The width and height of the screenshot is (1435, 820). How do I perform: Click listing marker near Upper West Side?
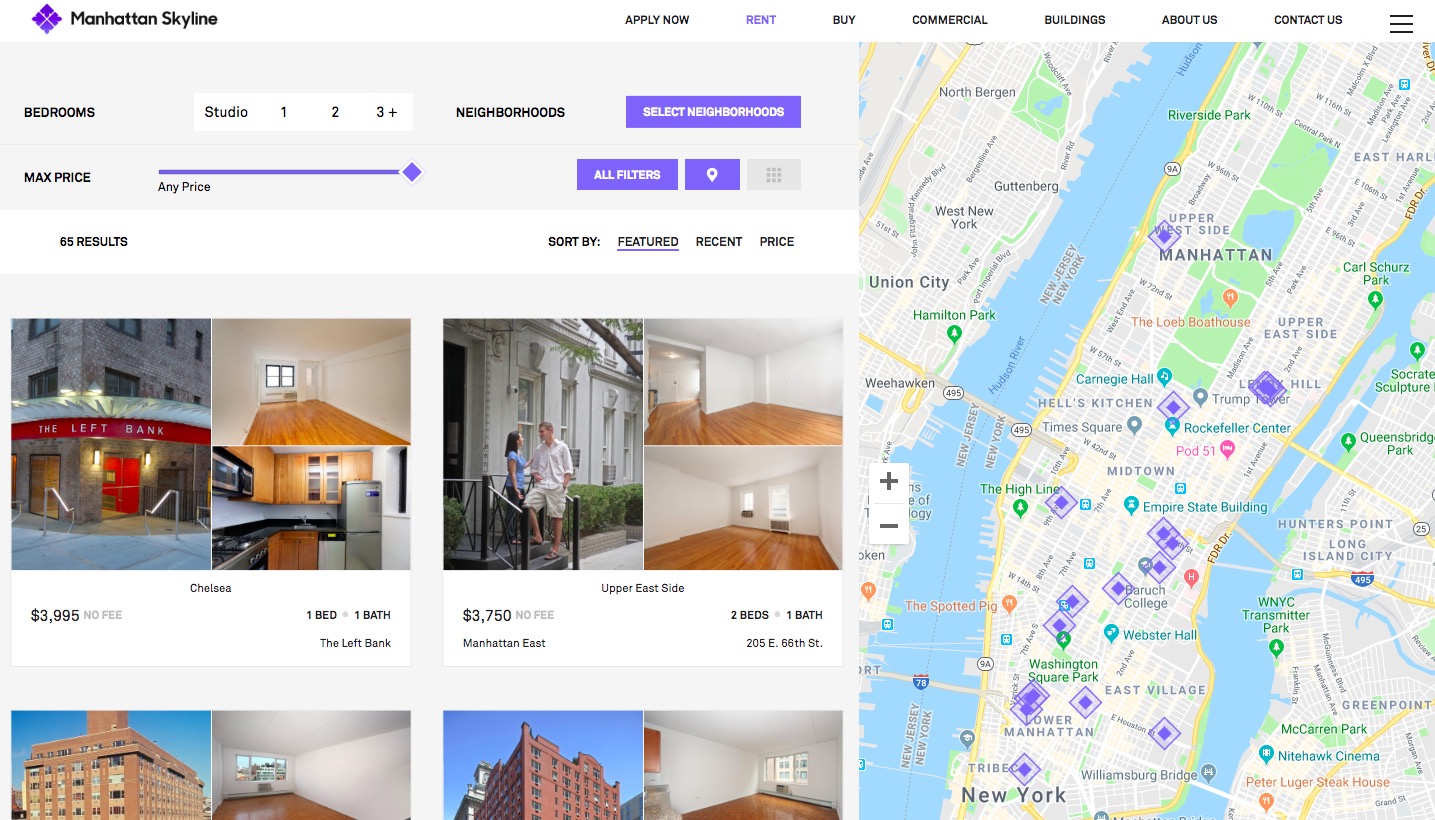pyautogui.click(x=1164, y=237)
